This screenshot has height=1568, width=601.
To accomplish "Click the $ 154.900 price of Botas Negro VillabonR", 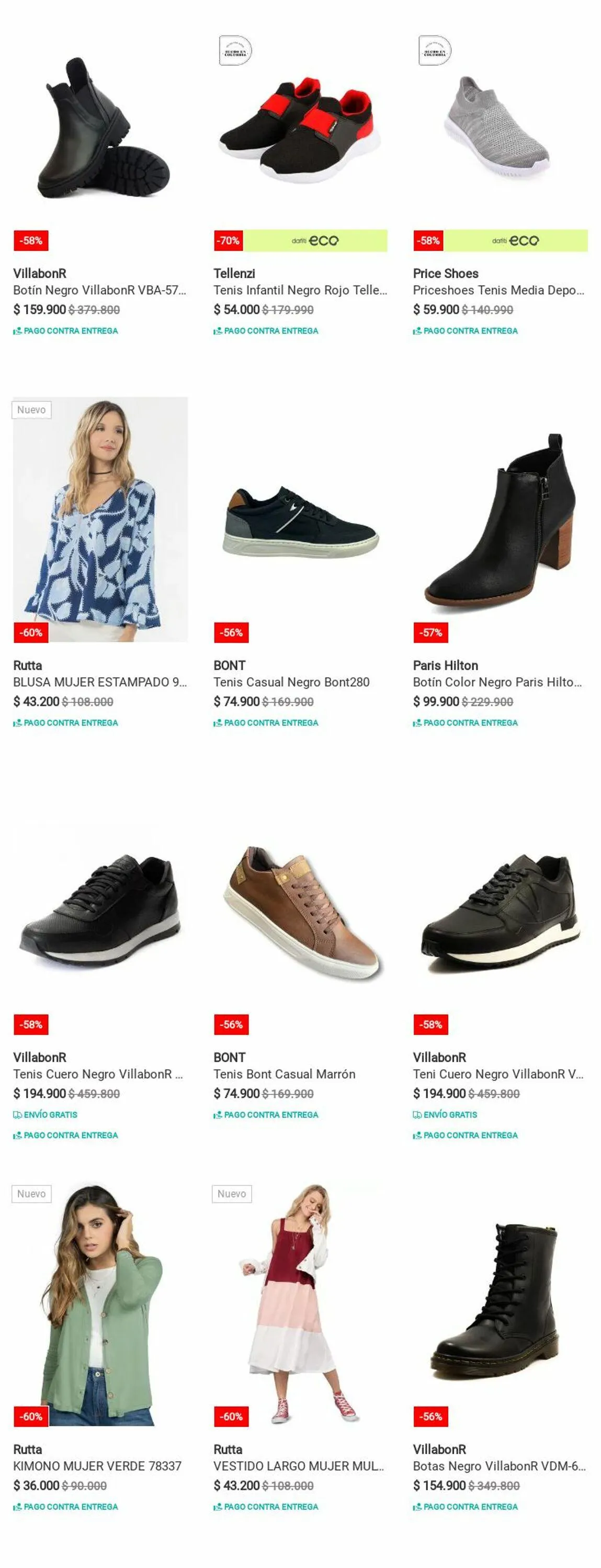I will (x=439, y=1485).
